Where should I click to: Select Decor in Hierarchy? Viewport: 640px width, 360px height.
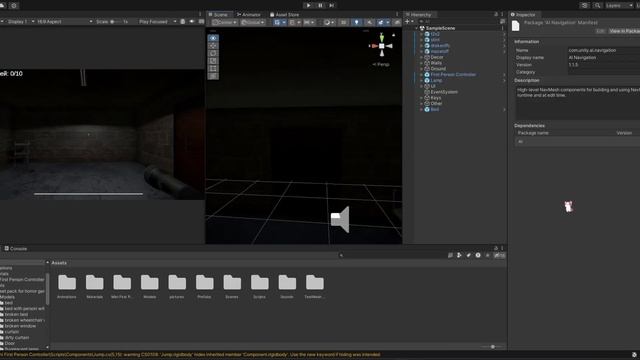click(x=437, y=57)
